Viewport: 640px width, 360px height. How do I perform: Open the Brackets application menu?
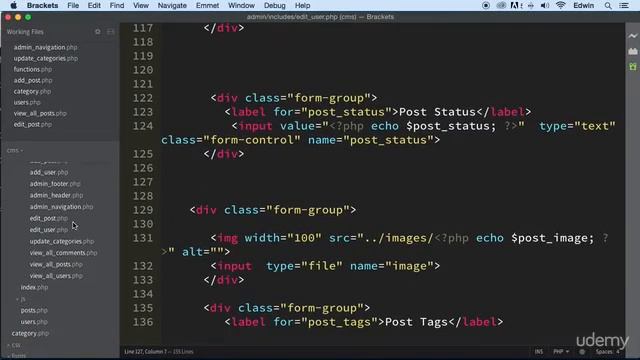click(x=42, y=5)
